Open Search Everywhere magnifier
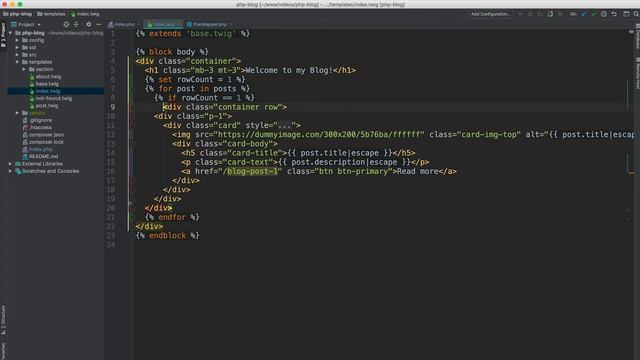Image resolution: width=640 pixels, height=360 pixels. [636, 14]
